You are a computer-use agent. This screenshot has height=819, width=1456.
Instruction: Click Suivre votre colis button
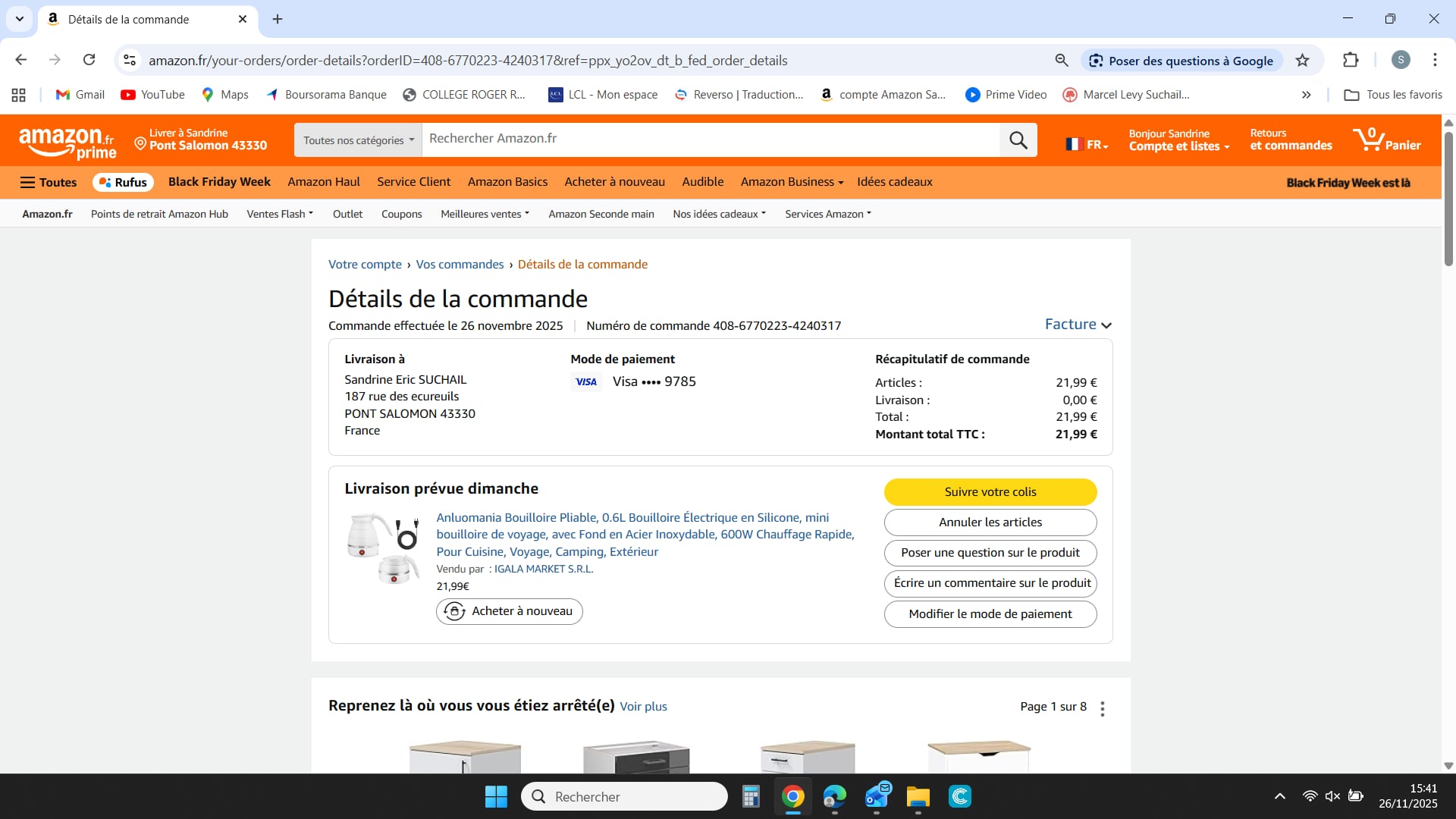coord(990,492)
